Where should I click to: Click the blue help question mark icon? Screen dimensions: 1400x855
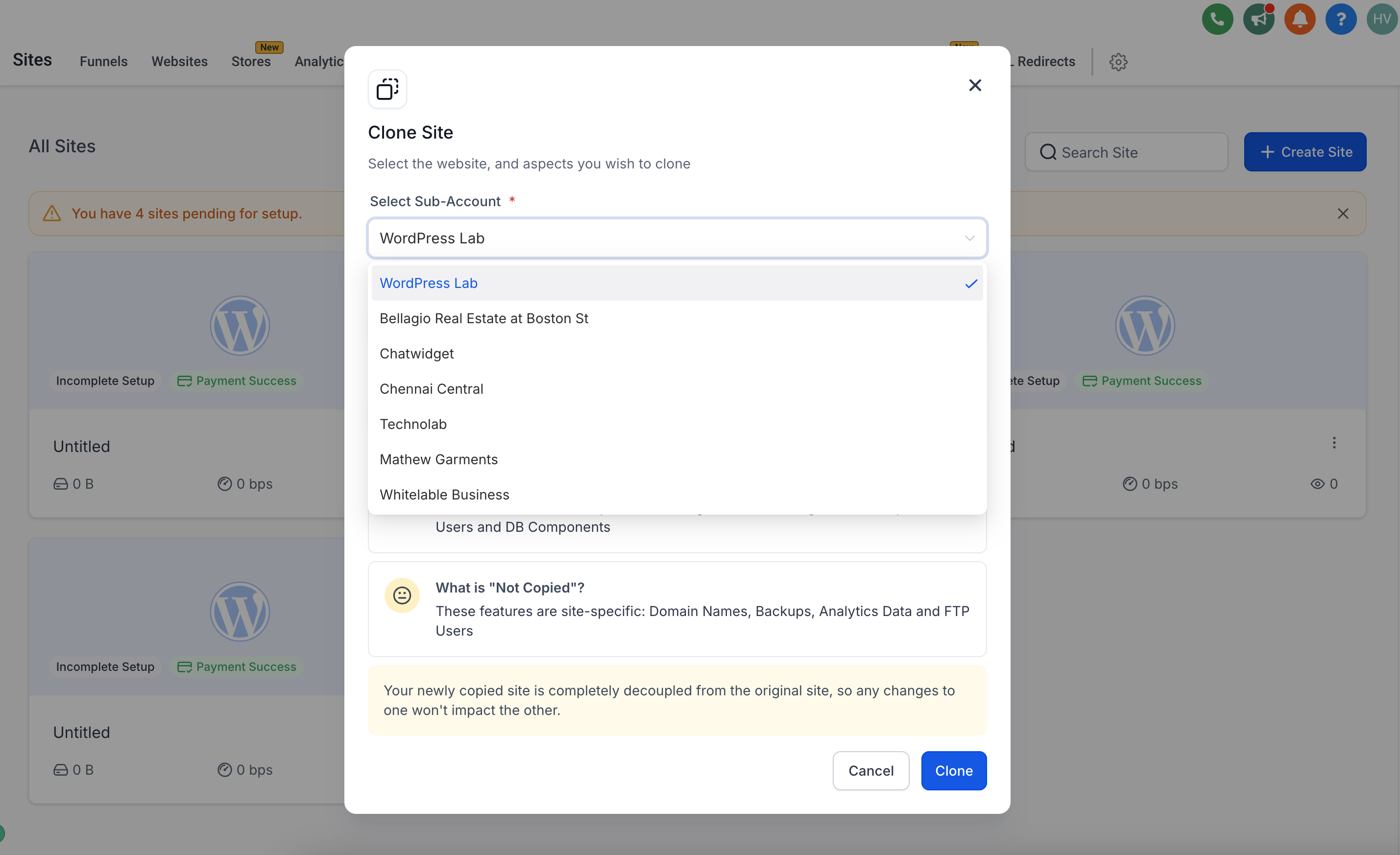[x=1341, y=19]
